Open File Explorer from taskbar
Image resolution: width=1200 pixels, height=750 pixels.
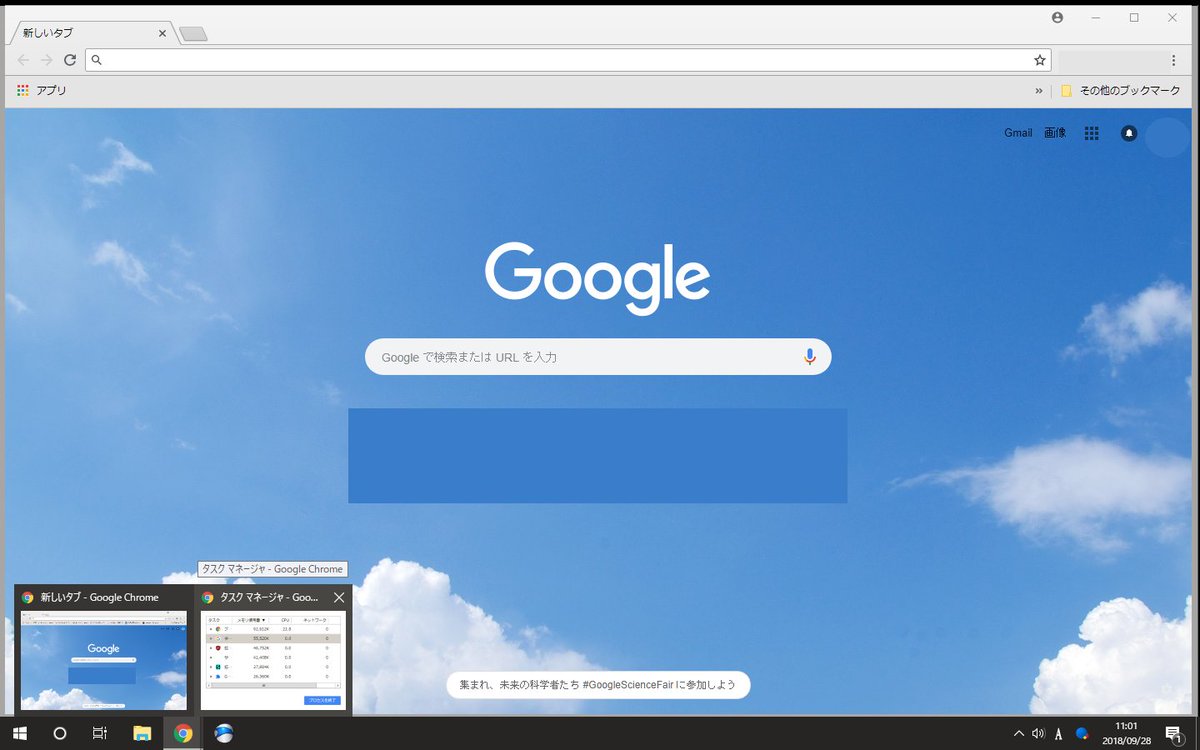pyautogui.click(x=142, y=733)
